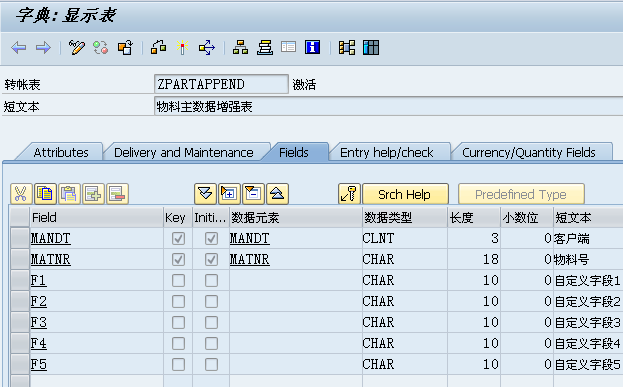Display object list hierarchy icon
623x387 pixels.
(240, 48)
